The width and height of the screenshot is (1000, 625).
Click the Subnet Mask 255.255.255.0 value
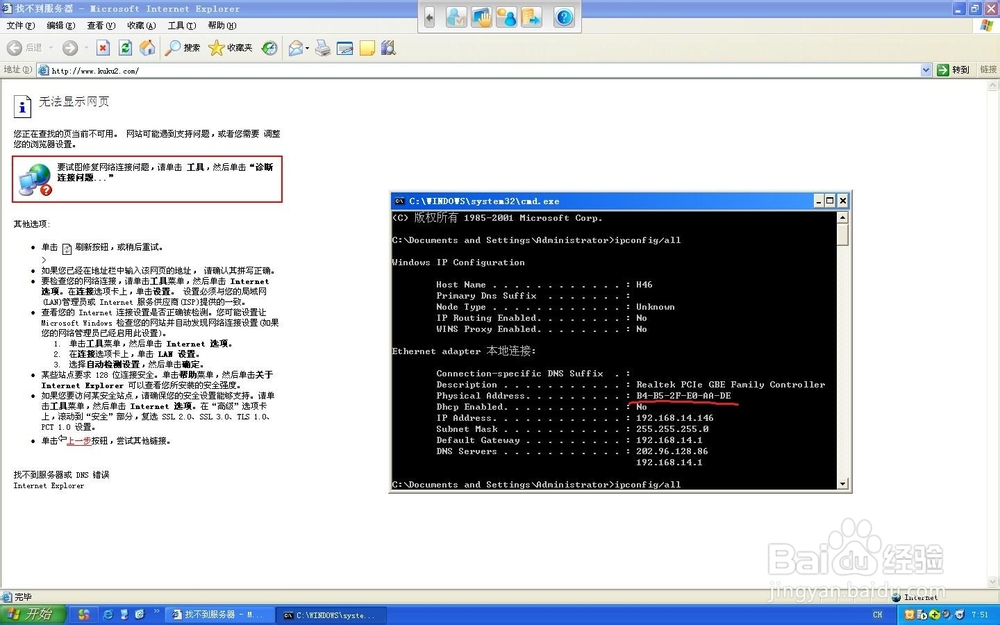[x=672, y=429]
